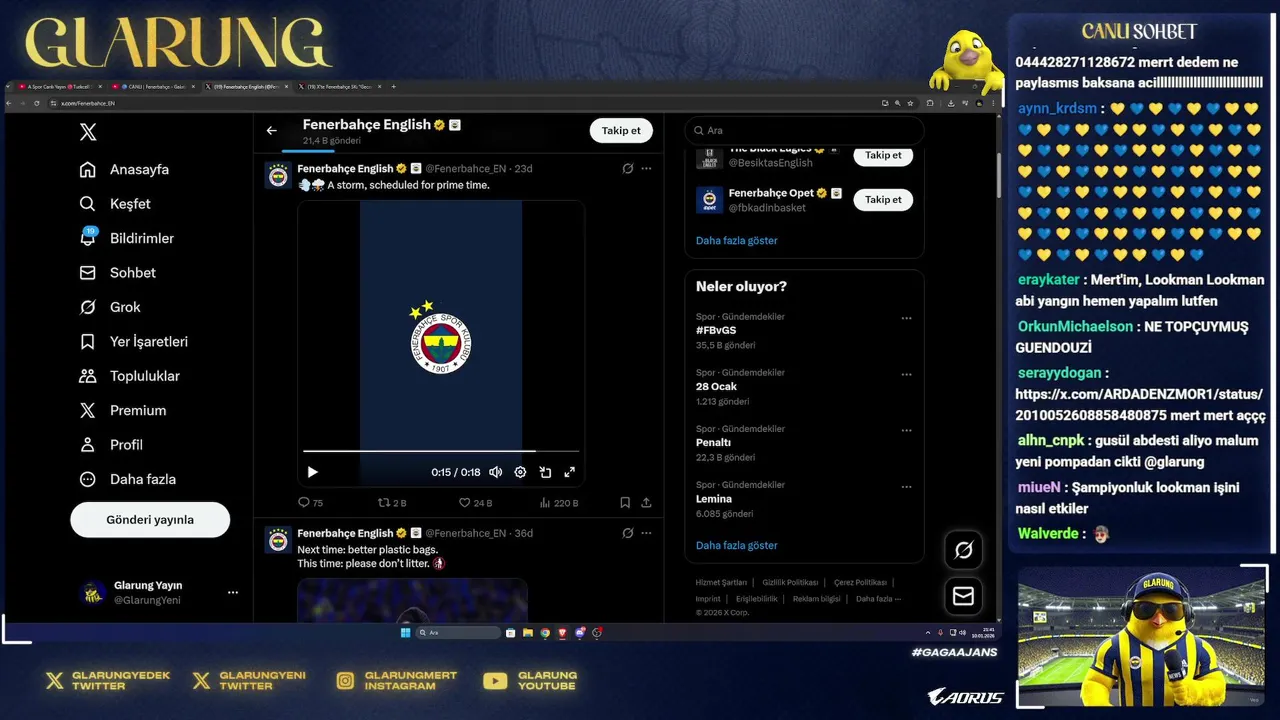The height and width of the screenshot is (720, 1280).
Task: Open Keşfet search page
Action: [115, 204]
